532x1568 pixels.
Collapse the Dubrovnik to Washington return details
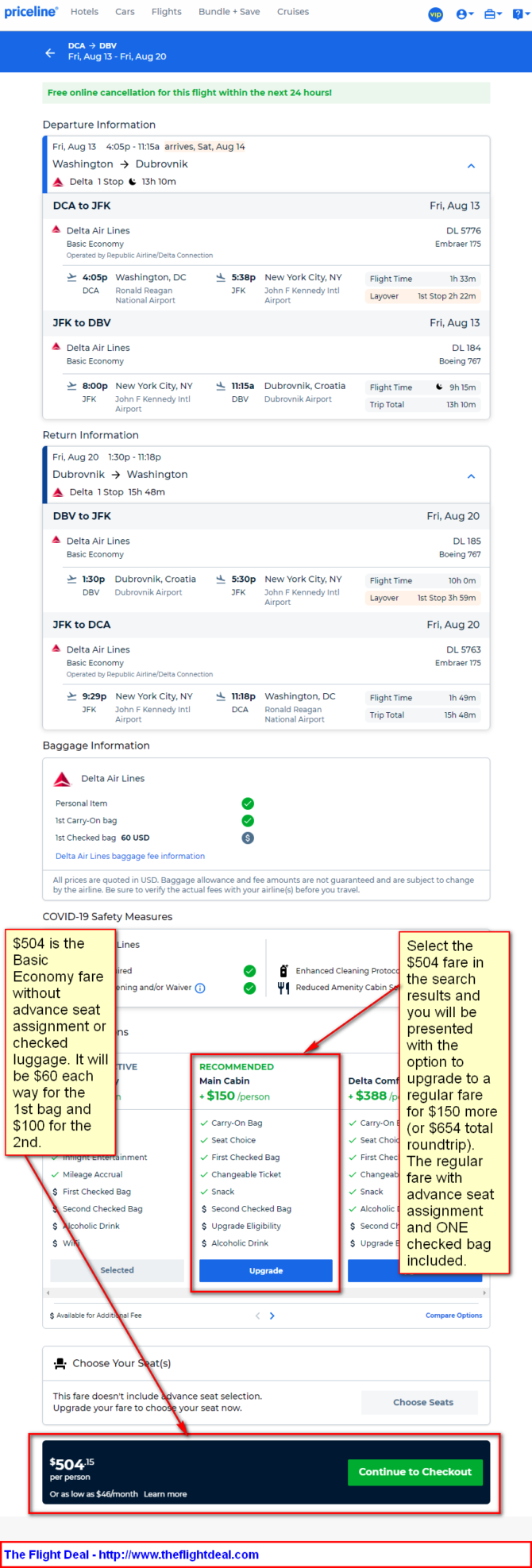coord(471,476)
